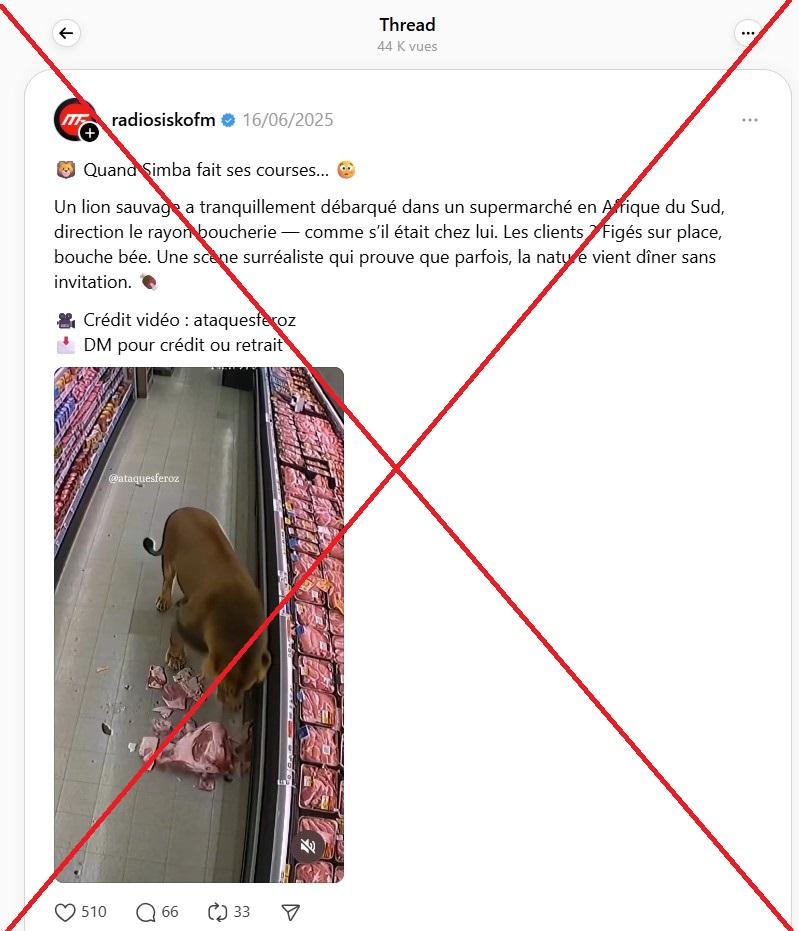Play the supermarket lion video
Image resolution: width=799 pixels, height=931 pixels.
pos(199,625)
